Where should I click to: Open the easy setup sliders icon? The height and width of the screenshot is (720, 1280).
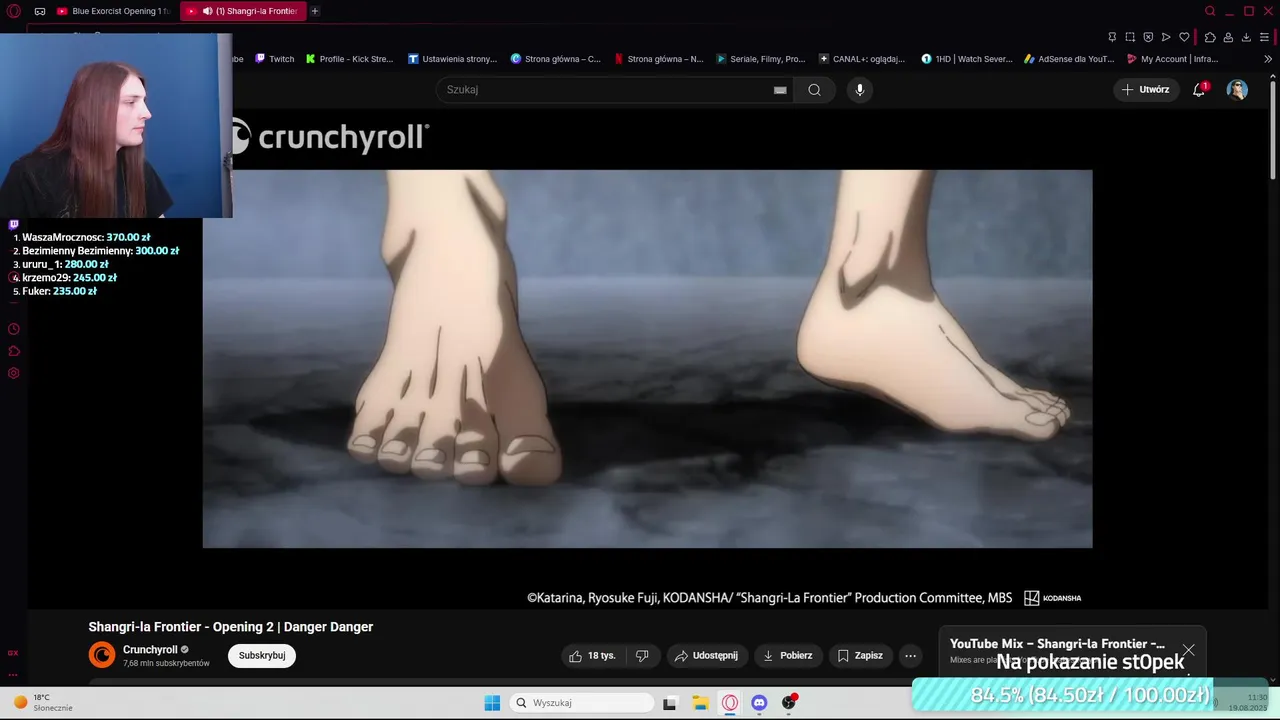coord(1265,37)
